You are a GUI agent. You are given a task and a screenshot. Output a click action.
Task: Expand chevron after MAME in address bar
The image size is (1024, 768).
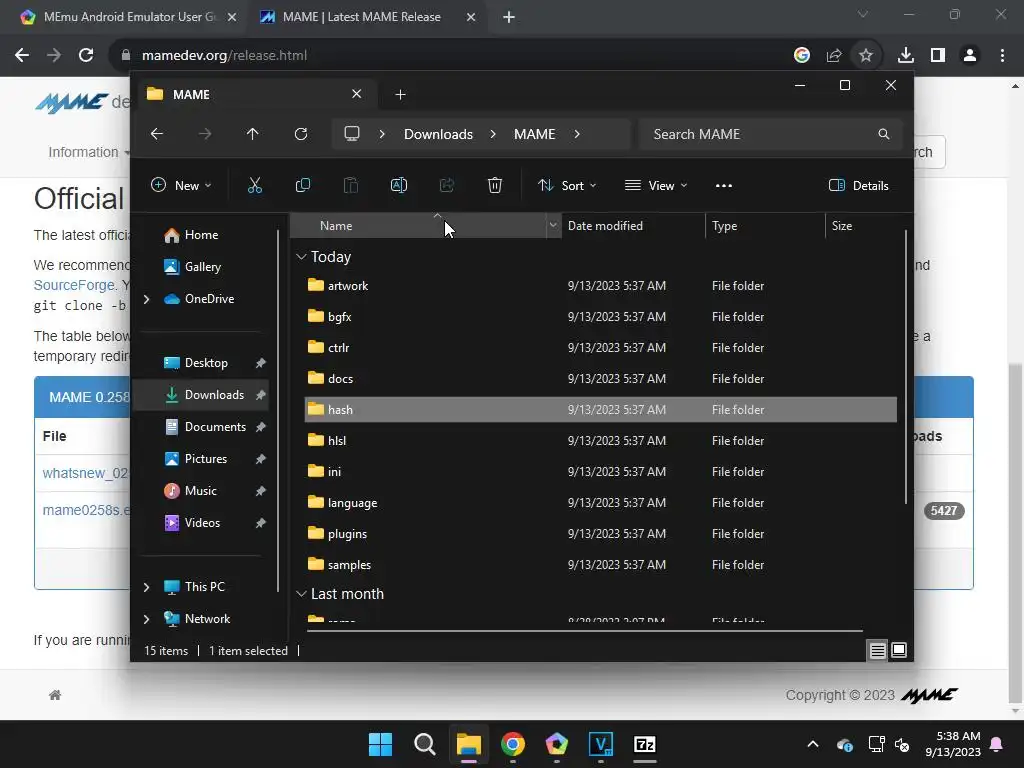coord(577,134)
